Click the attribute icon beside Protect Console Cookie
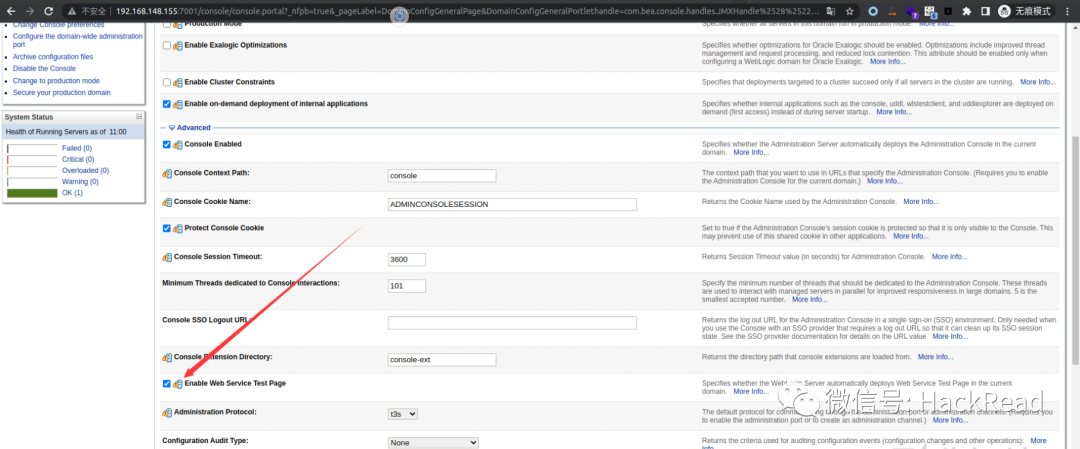 click(178, 229)
